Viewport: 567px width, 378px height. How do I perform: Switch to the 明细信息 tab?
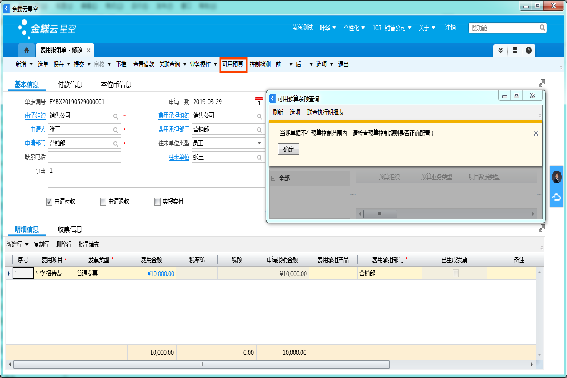click(x=26, y=229)
